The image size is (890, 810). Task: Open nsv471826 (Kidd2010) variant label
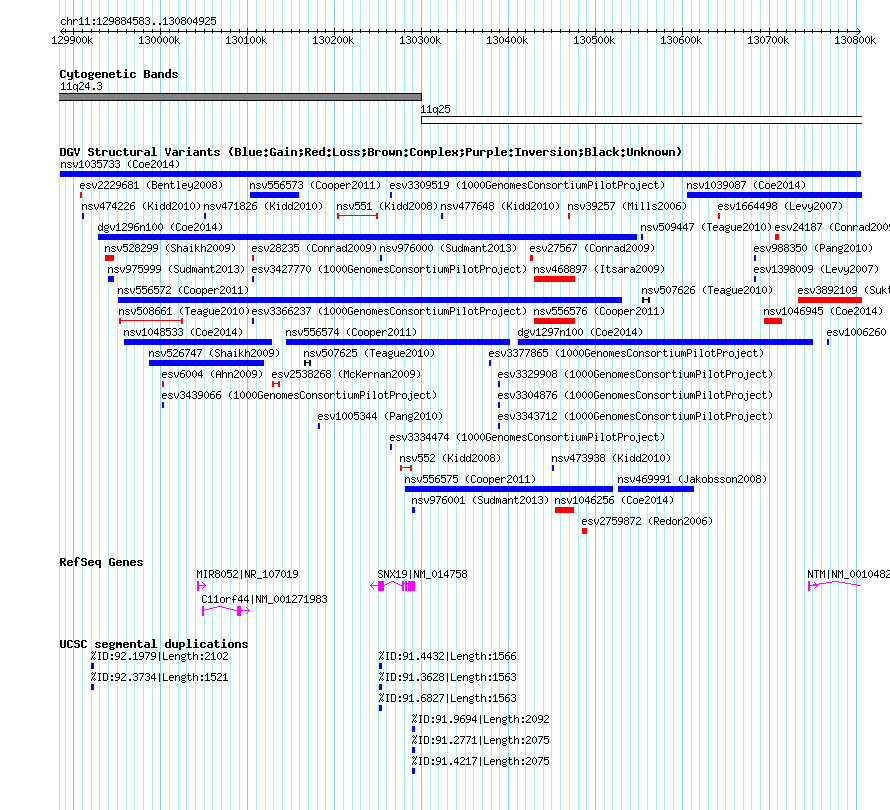point(263,206)
